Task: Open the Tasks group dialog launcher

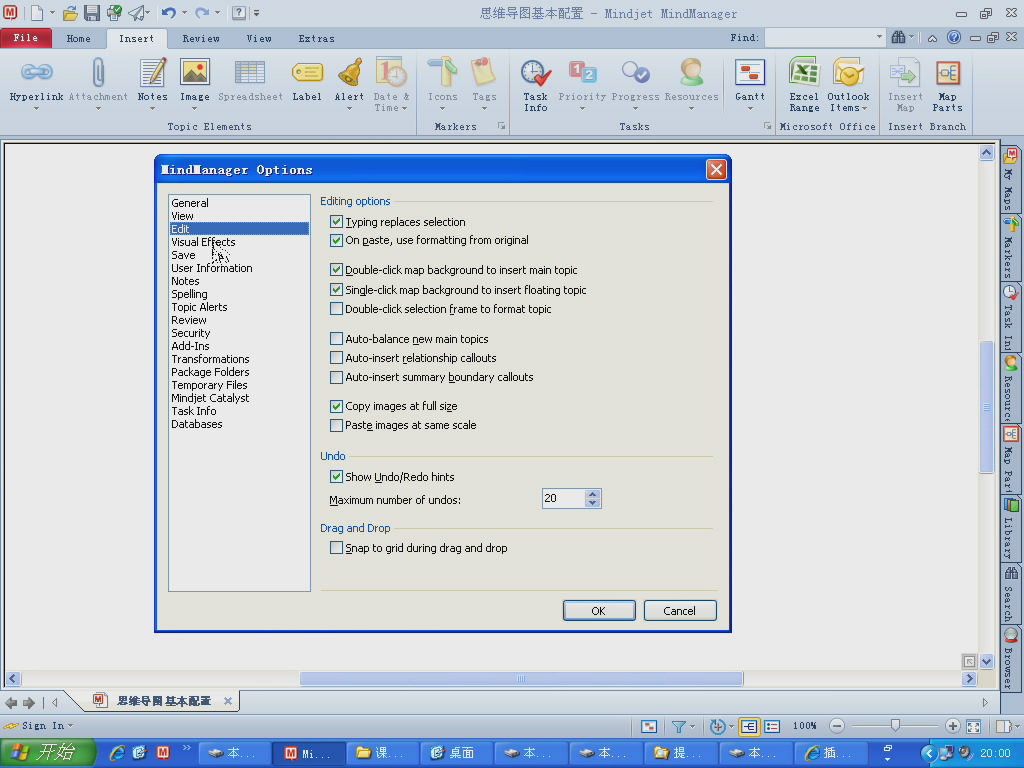Action: (x=767, y=126)
